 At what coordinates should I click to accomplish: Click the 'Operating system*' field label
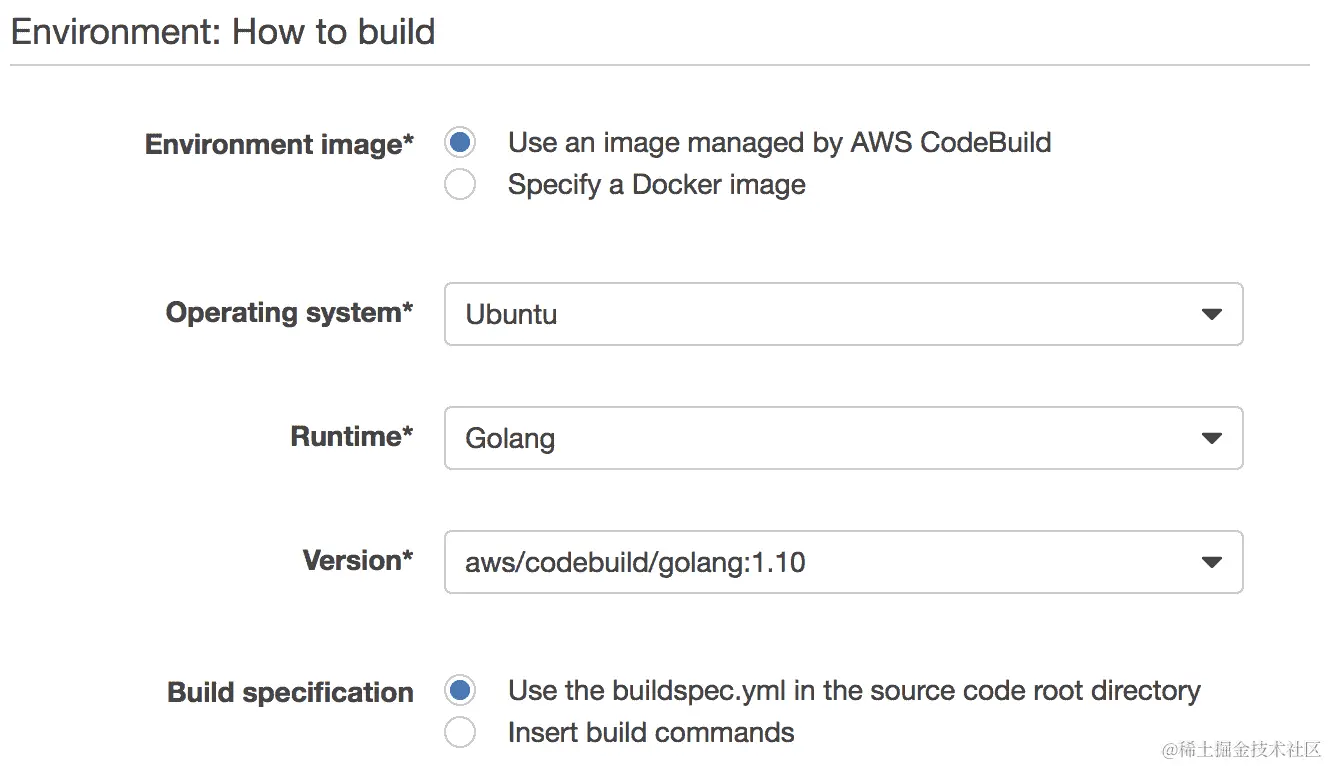click(x=289, y=313)
